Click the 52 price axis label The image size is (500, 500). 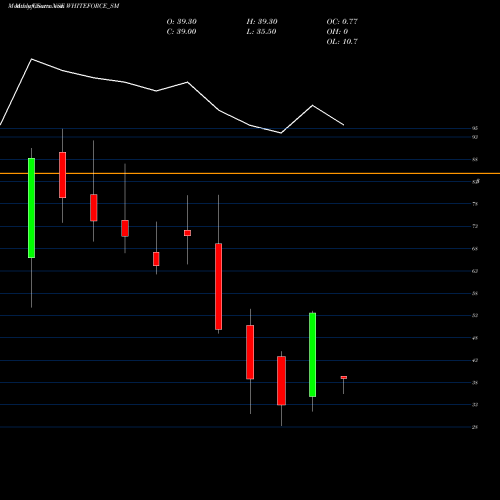point(475,315)
